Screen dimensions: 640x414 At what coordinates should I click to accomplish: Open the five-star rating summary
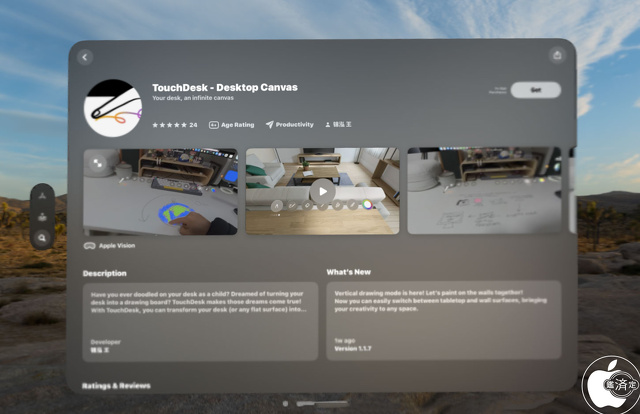[175, 125]
